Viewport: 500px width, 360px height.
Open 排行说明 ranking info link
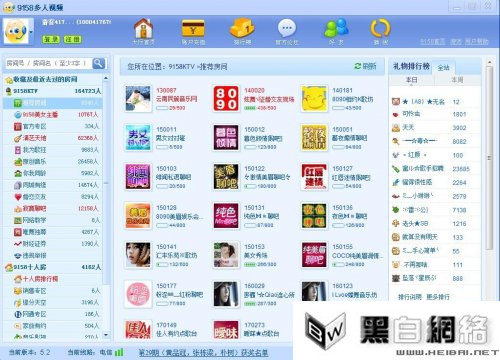point(410,297)
